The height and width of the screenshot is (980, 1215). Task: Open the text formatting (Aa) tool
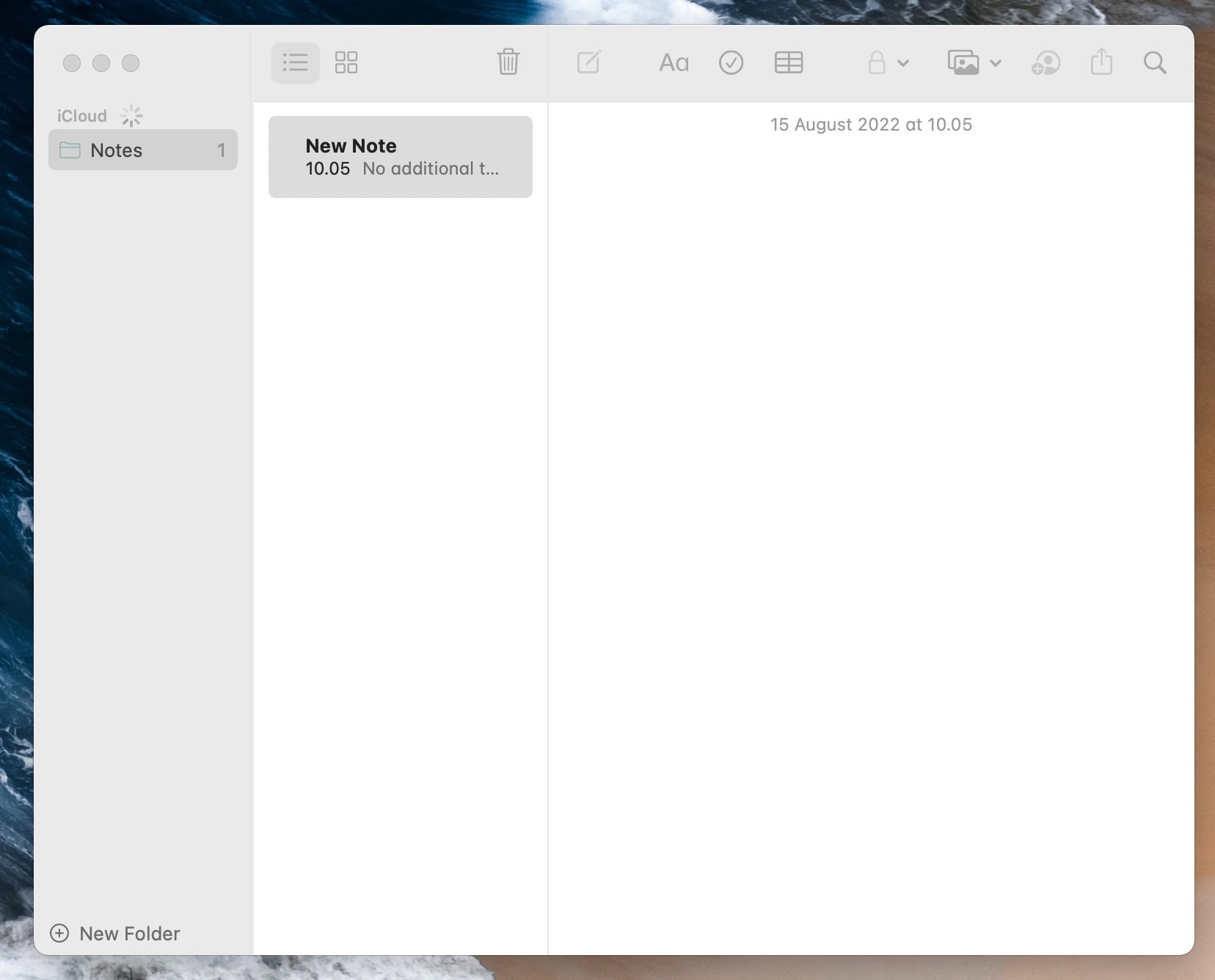(x=673, y=62)
